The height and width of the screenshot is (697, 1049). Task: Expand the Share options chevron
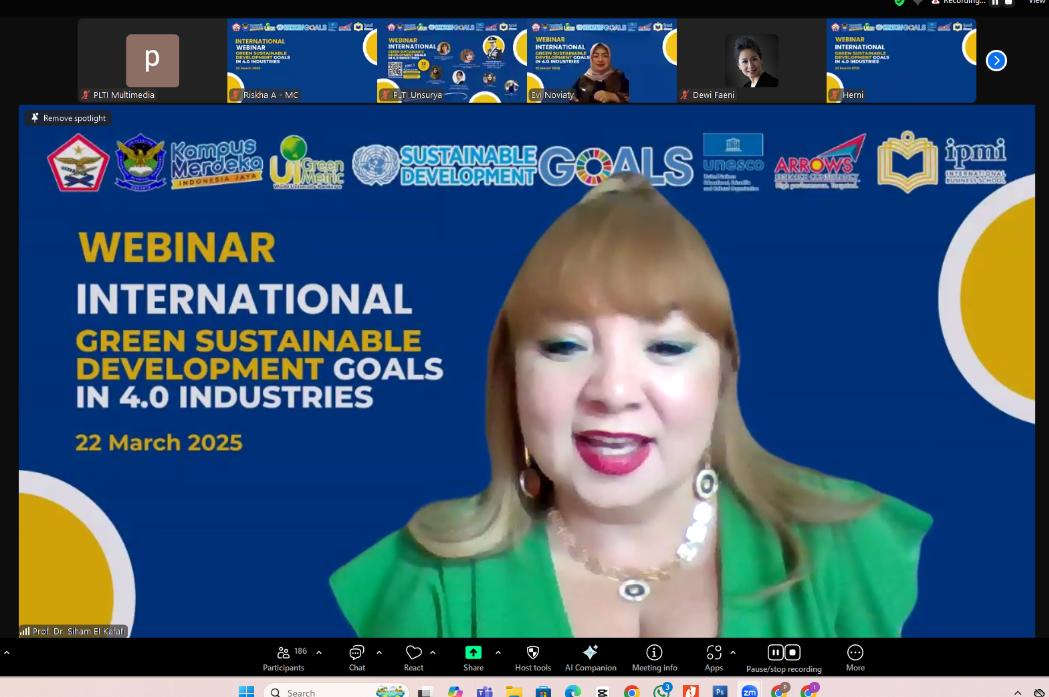coord(498,652)
